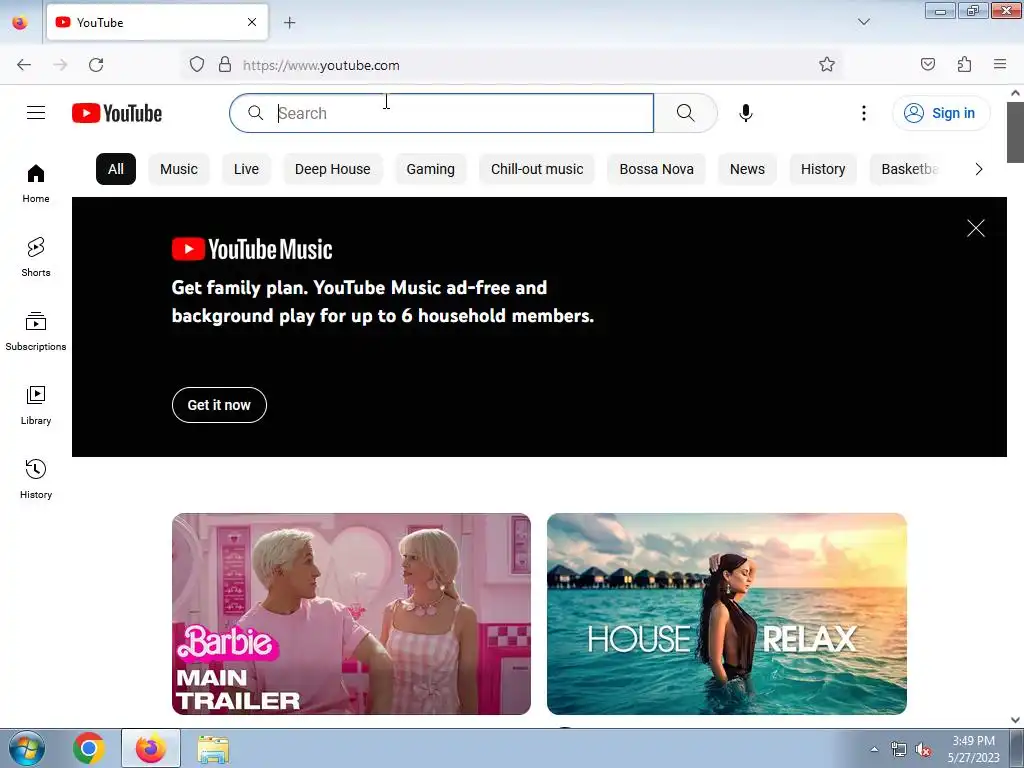Select the History filter chip
The image size is (1024, 768).
click(823, 169)
